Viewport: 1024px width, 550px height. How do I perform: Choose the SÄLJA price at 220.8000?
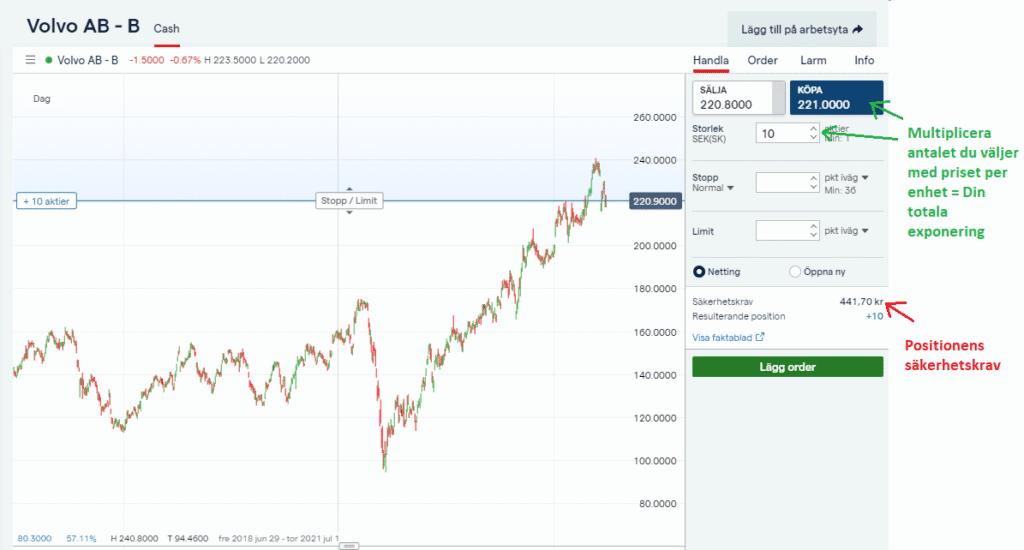[738, 97]
